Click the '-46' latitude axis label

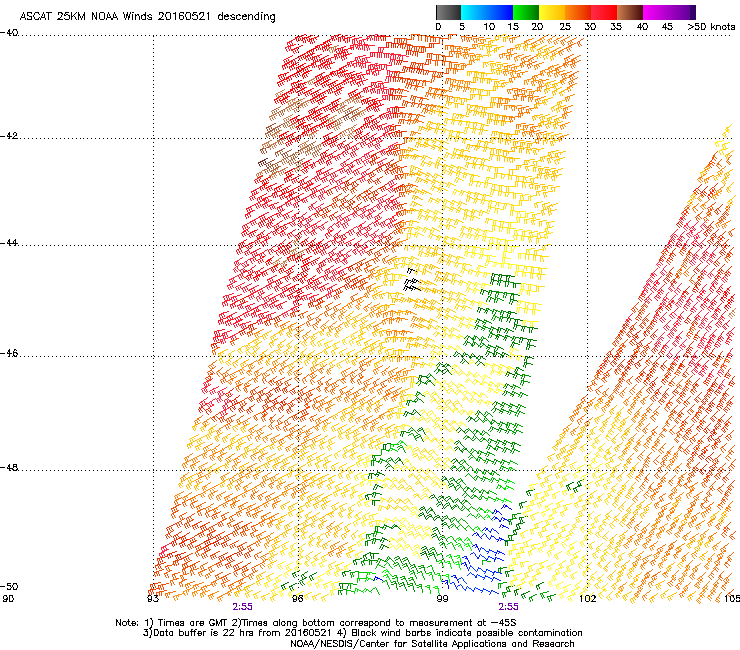click(9, 353)
